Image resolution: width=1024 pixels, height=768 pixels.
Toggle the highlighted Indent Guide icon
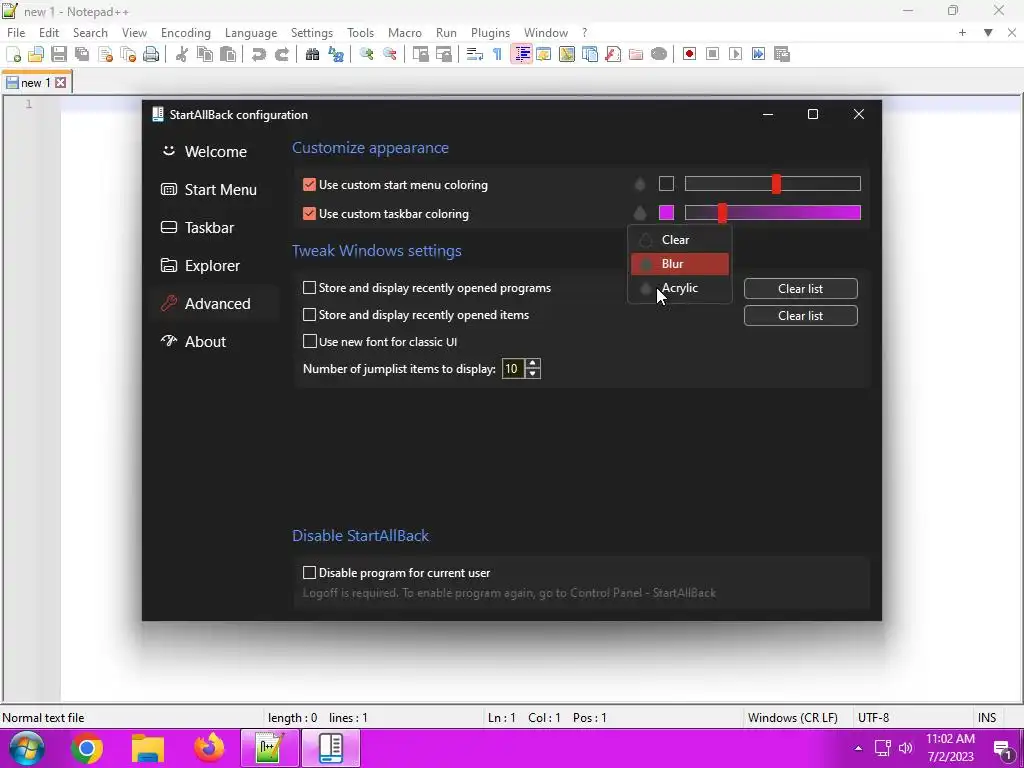(521, 54)
